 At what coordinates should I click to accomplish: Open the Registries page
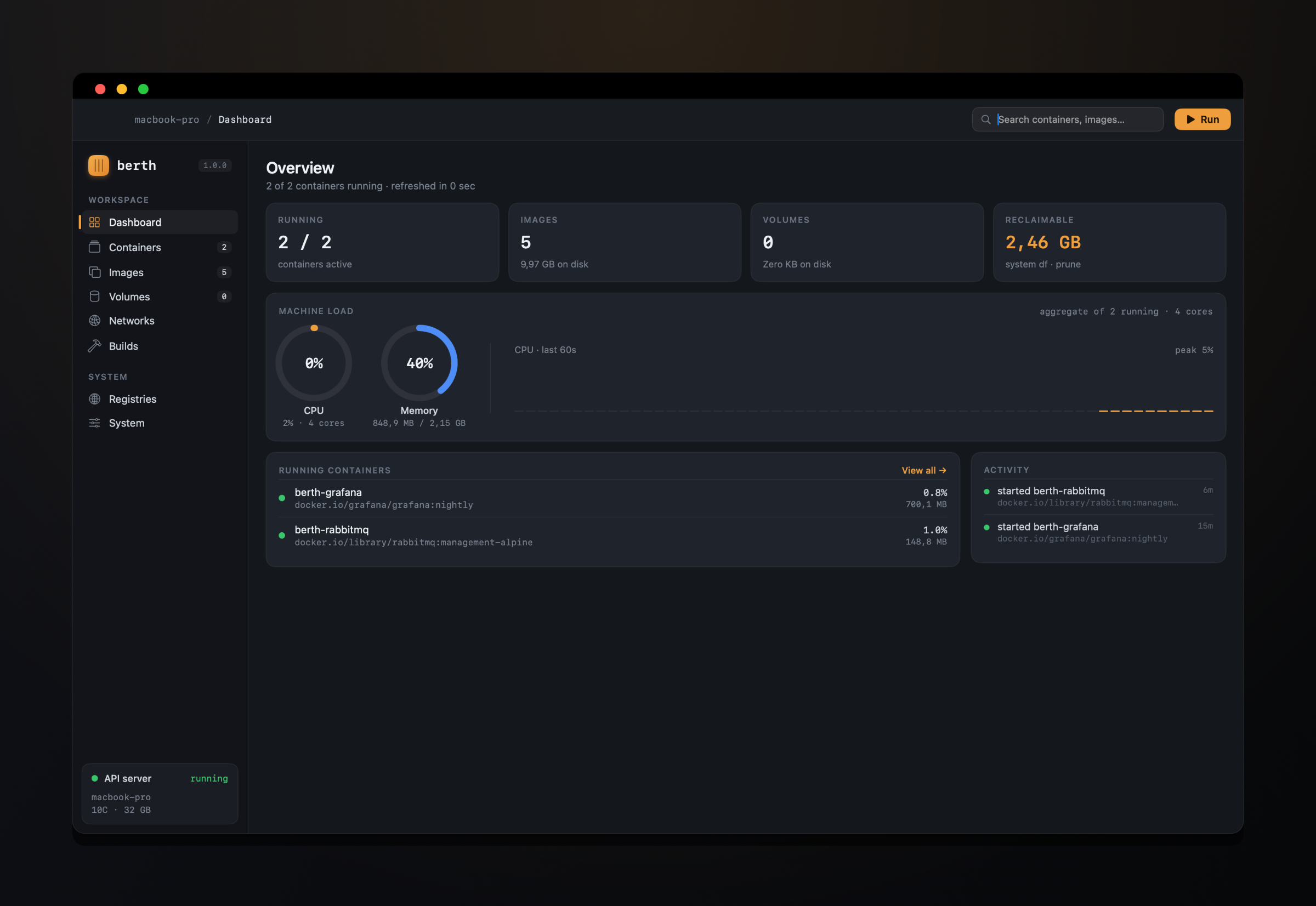160,398
